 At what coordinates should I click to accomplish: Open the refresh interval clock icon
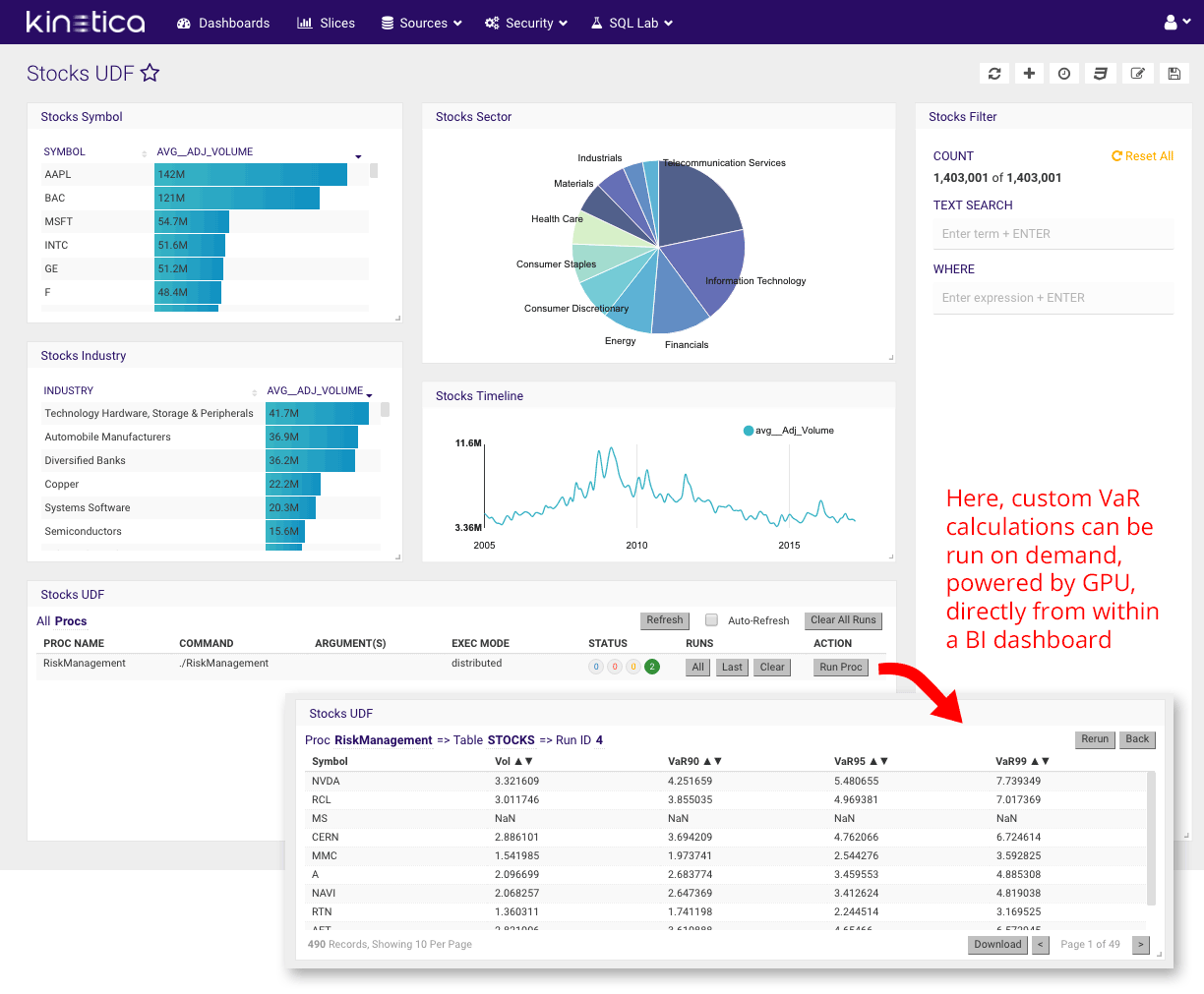click(1064, 73)
